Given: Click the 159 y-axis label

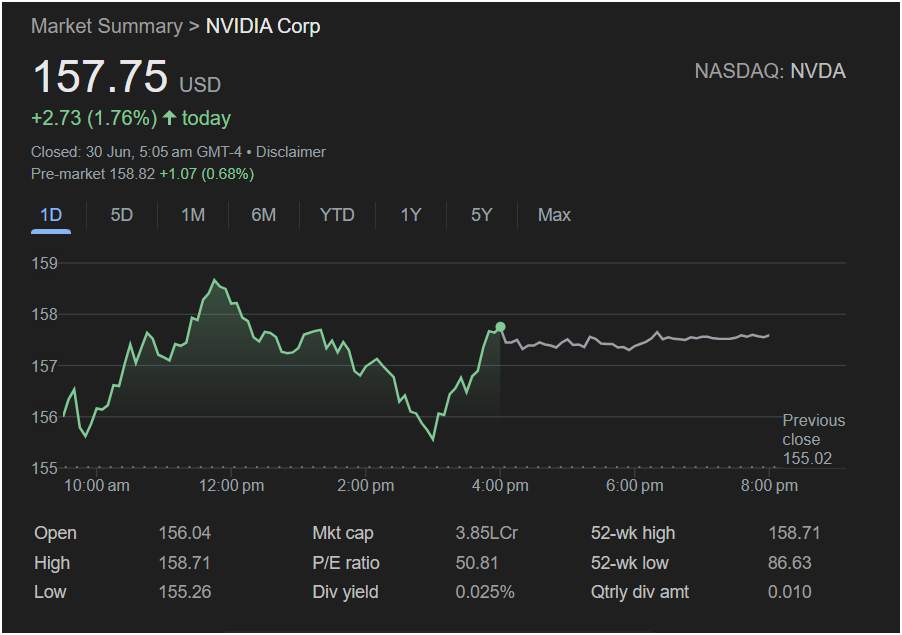Looking at the screenshot, I should 44,263.
